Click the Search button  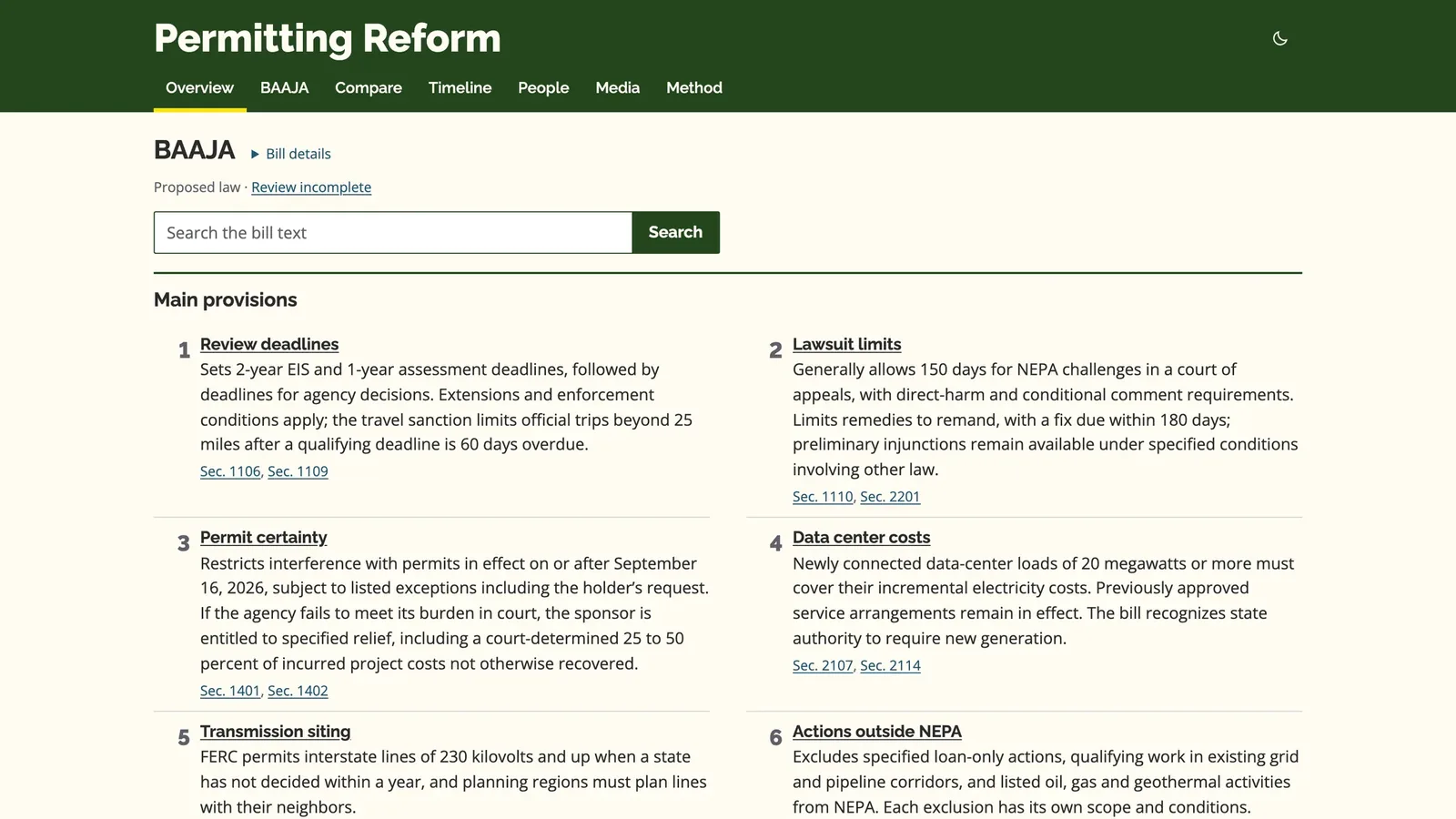tap(675, 232)
